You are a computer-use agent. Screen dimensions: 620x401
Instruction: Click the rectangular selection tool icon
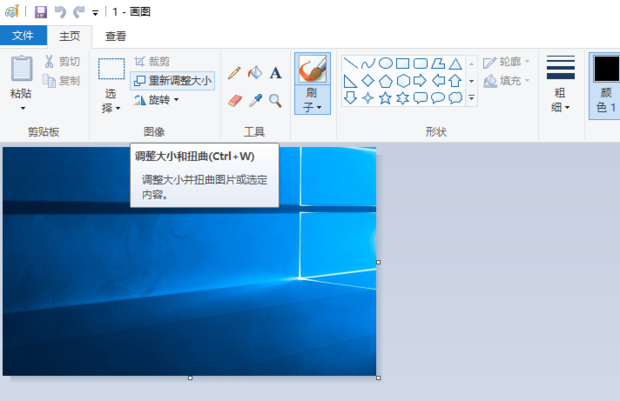(111, 68)
